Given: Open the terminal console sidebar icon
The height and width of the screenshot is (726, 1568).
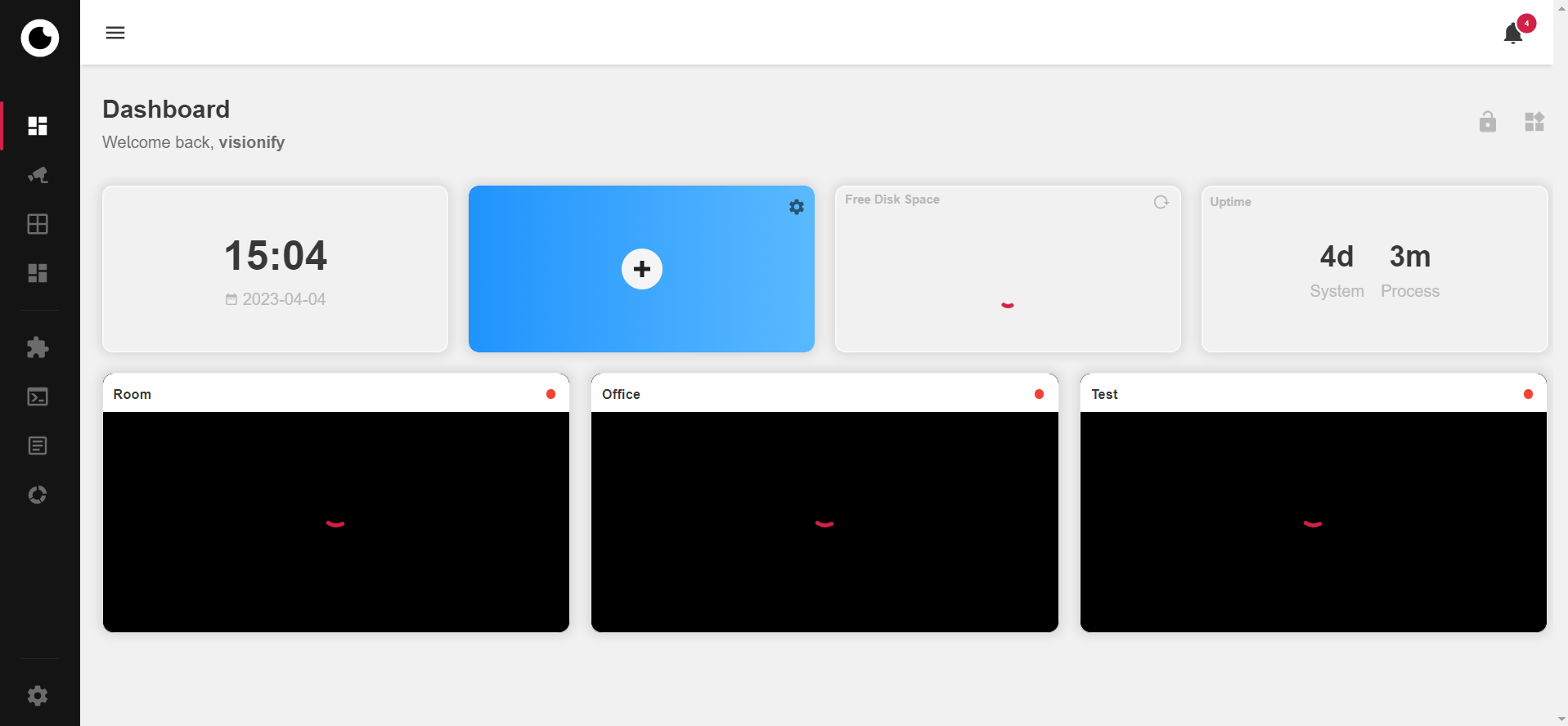Looking at the screenshot, I should [x=38, y=397].
